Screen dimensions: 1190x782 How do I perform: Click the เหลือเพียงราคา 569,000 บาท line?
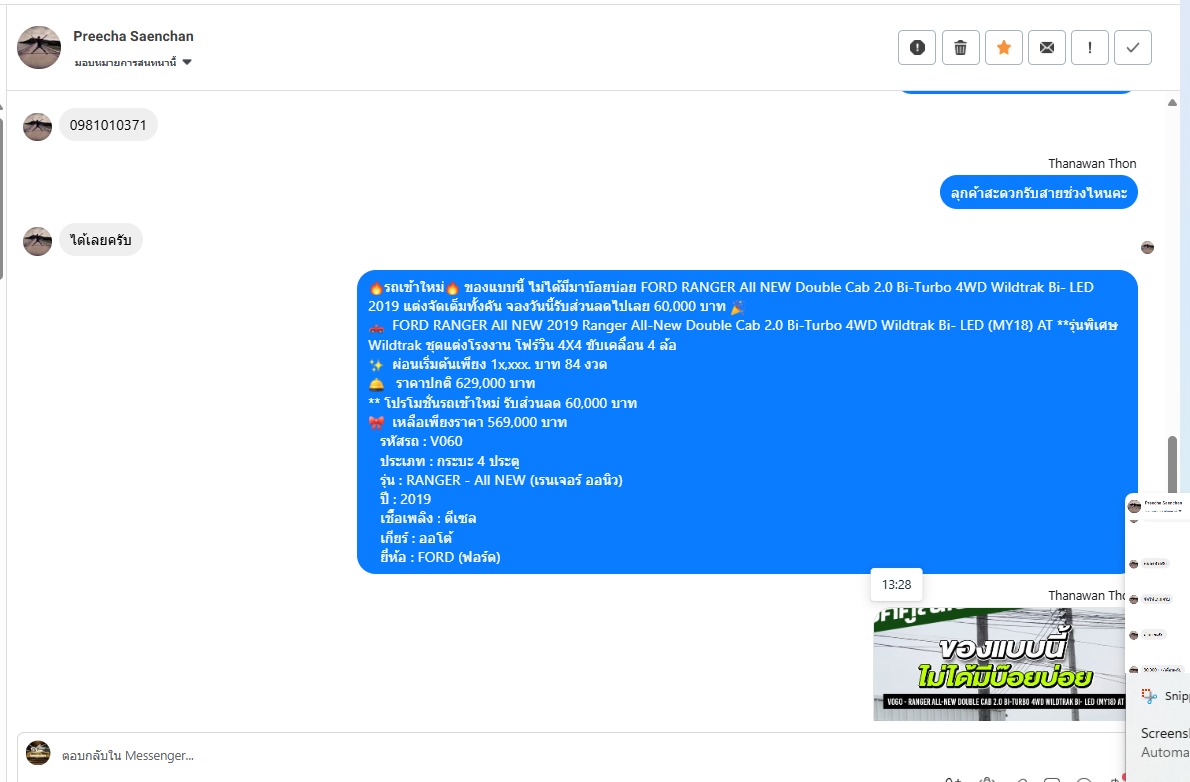[x=480, y=422]
